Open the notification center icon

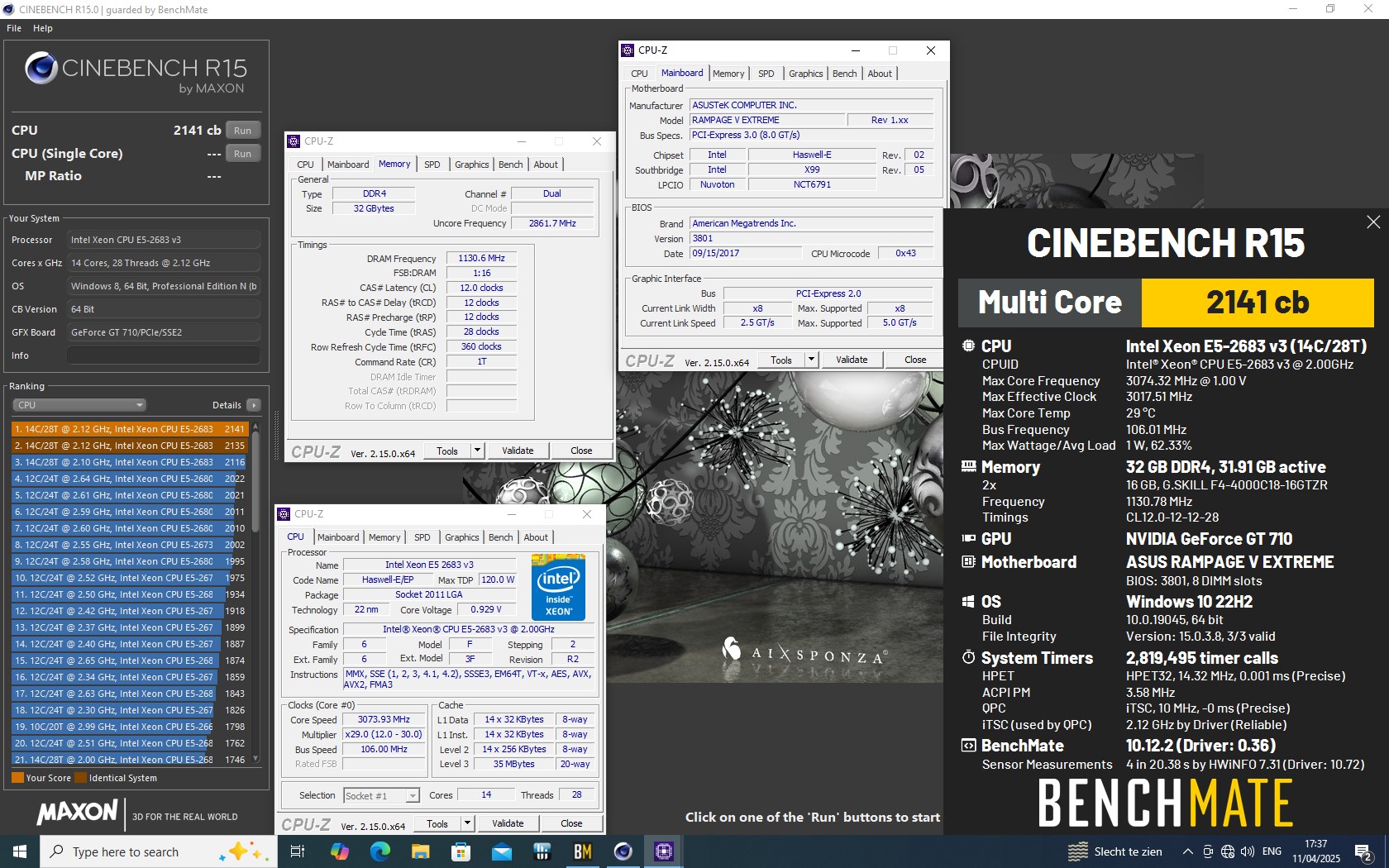point(1363,851)
